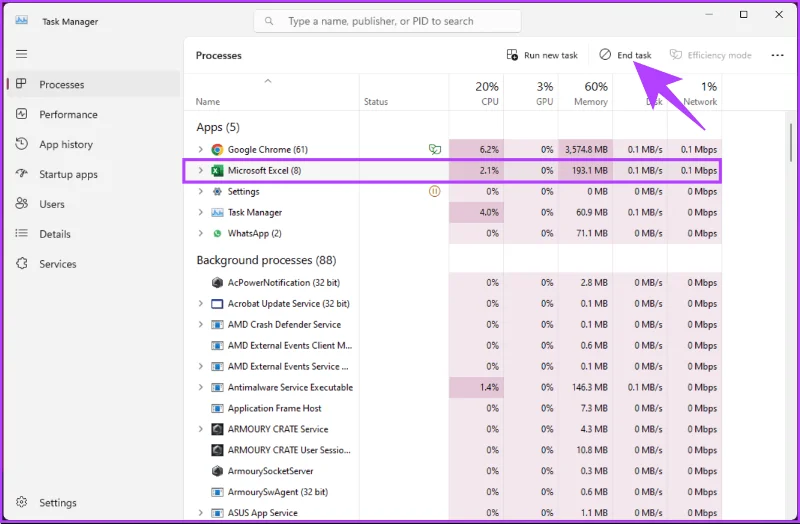The width and height of the screenshot is (800, 524).
Task: Click the 193.1 MB Excel memory cell
Action: point(586,170)
